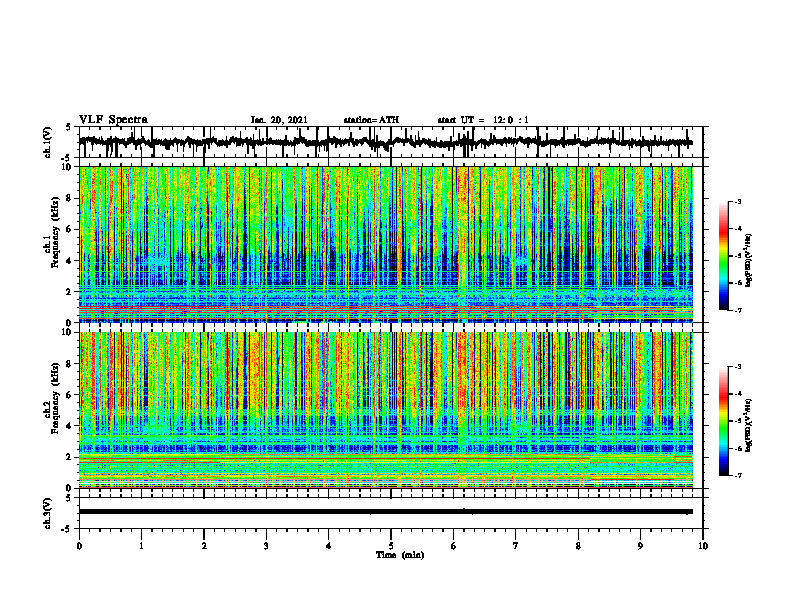Click the log(PSD) label beside ch.2 colorbar

[x=749, y=425]
